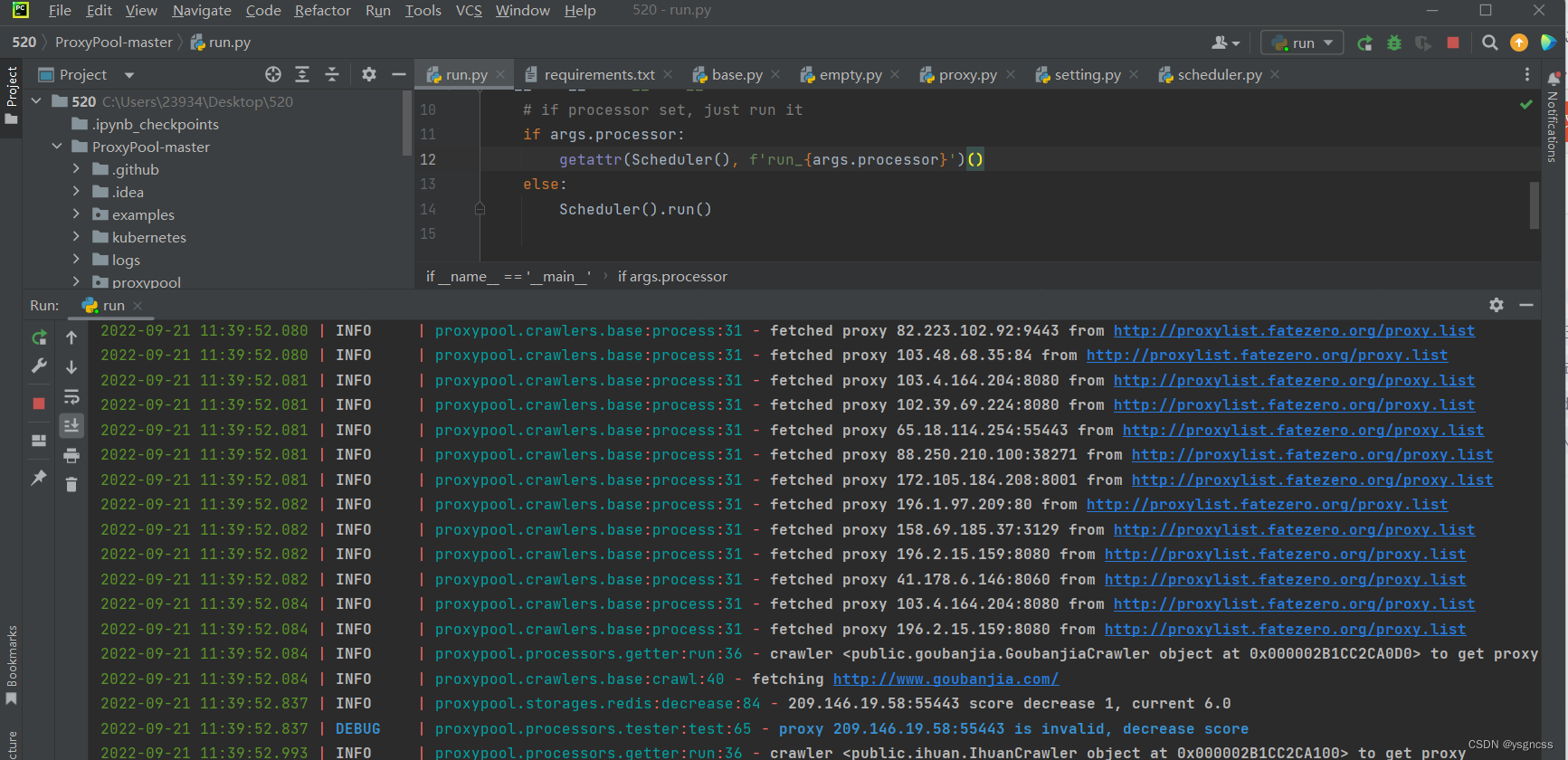Open the File menu
Image resolution: width=1568 pixels, height=760 pixels.
coord(60,10)
